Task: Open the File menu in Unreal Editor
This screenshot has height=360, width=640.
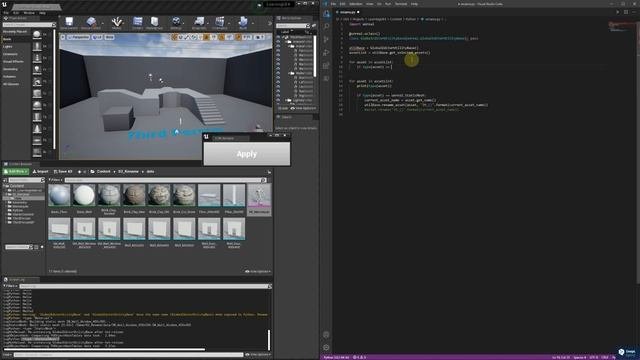Action: (6, 13)
